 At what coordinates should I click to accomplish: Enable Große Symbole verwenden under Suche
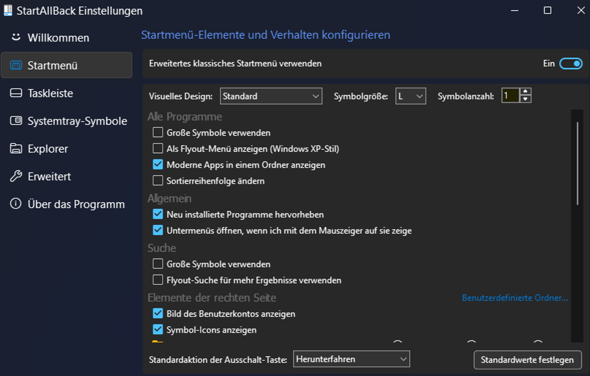(158, 264)
